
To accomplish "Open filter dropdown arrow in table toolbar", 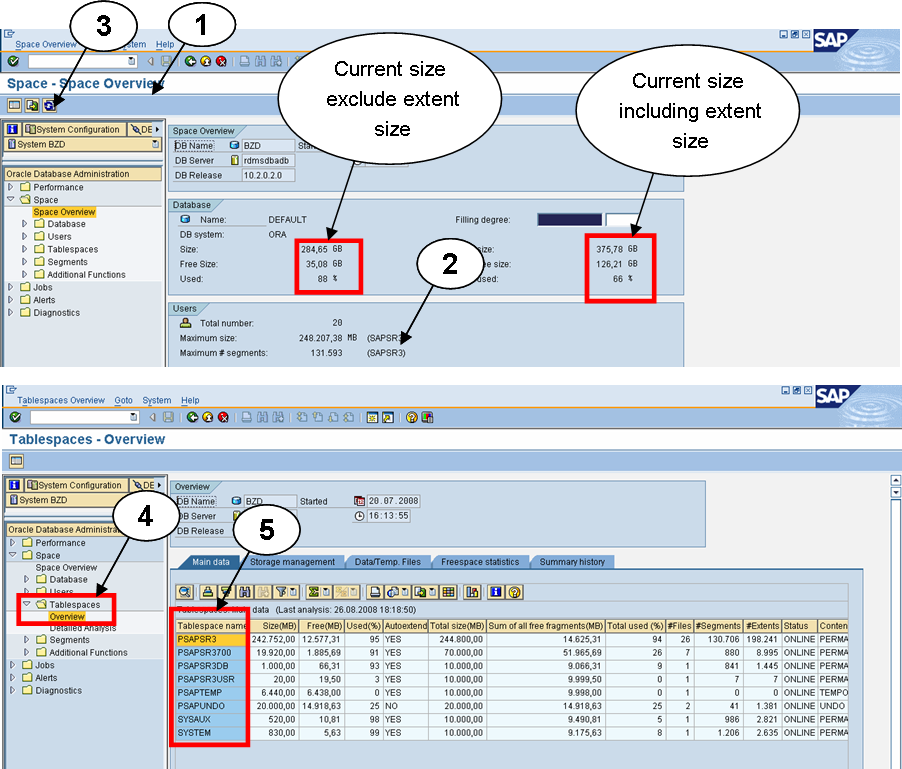I will point(293,592).
